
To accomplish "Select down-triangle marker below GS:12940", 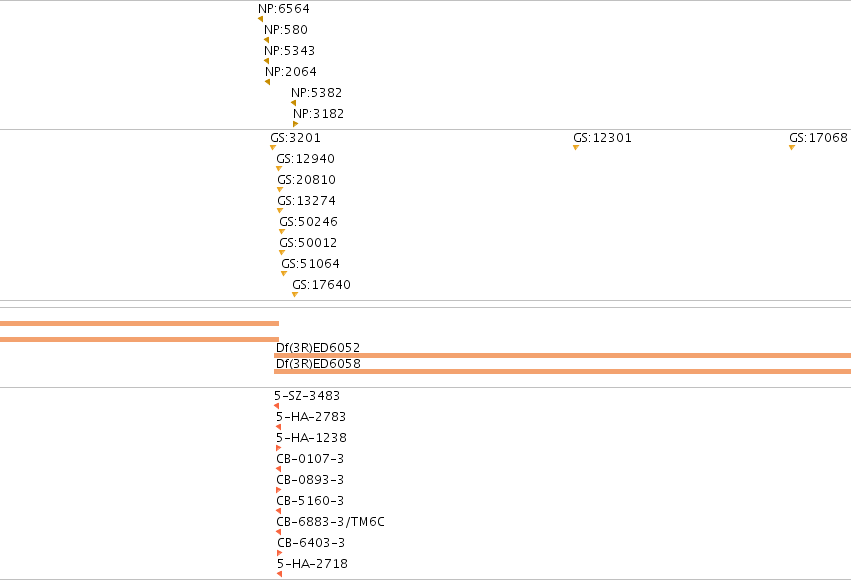I will click(x=279, y=169).
